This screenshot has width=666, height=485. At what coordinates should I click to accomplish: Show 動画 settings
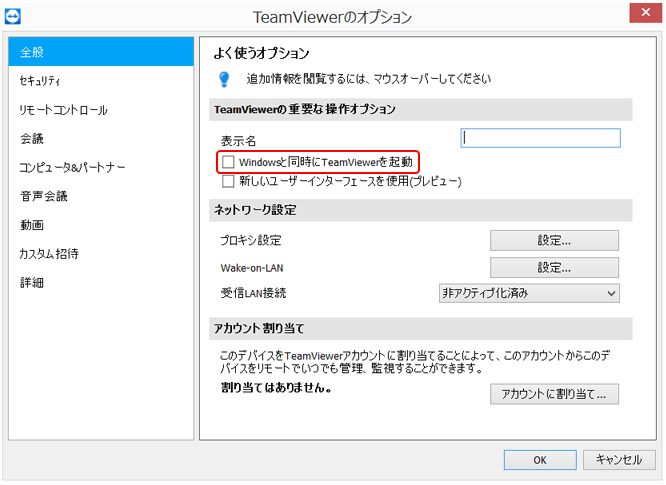click(100, 225)
